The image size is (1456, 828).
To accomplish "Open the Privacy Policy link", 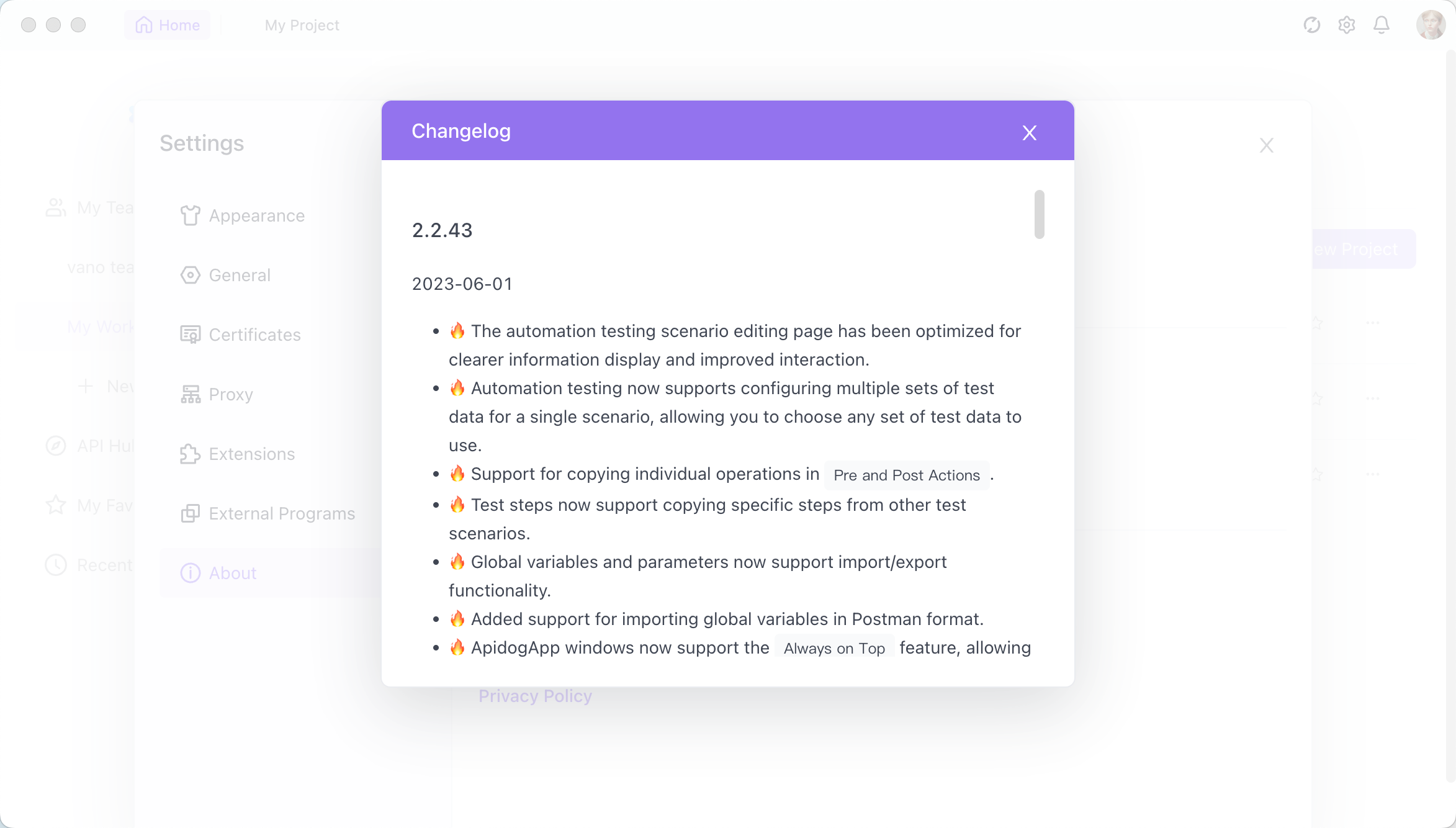I will coord(535,696).
